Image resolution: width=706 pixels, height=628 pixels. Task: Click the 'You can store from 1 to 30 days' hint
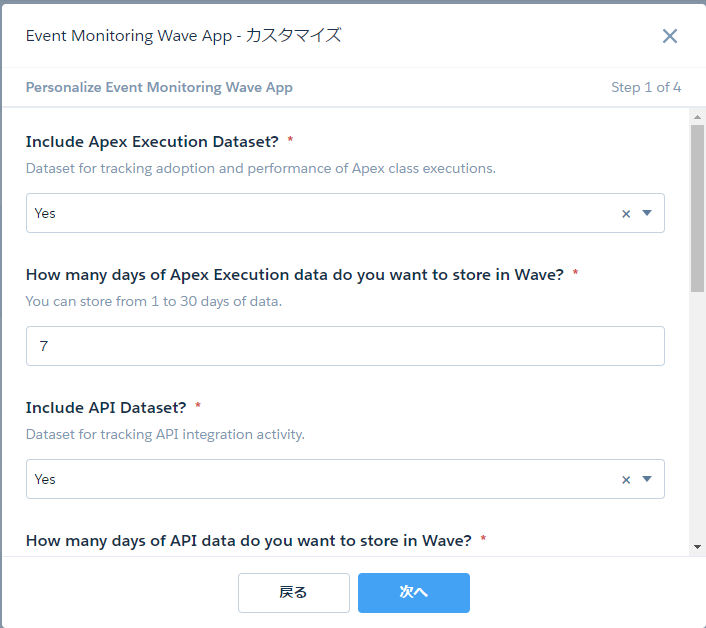[x=154, y=301]
